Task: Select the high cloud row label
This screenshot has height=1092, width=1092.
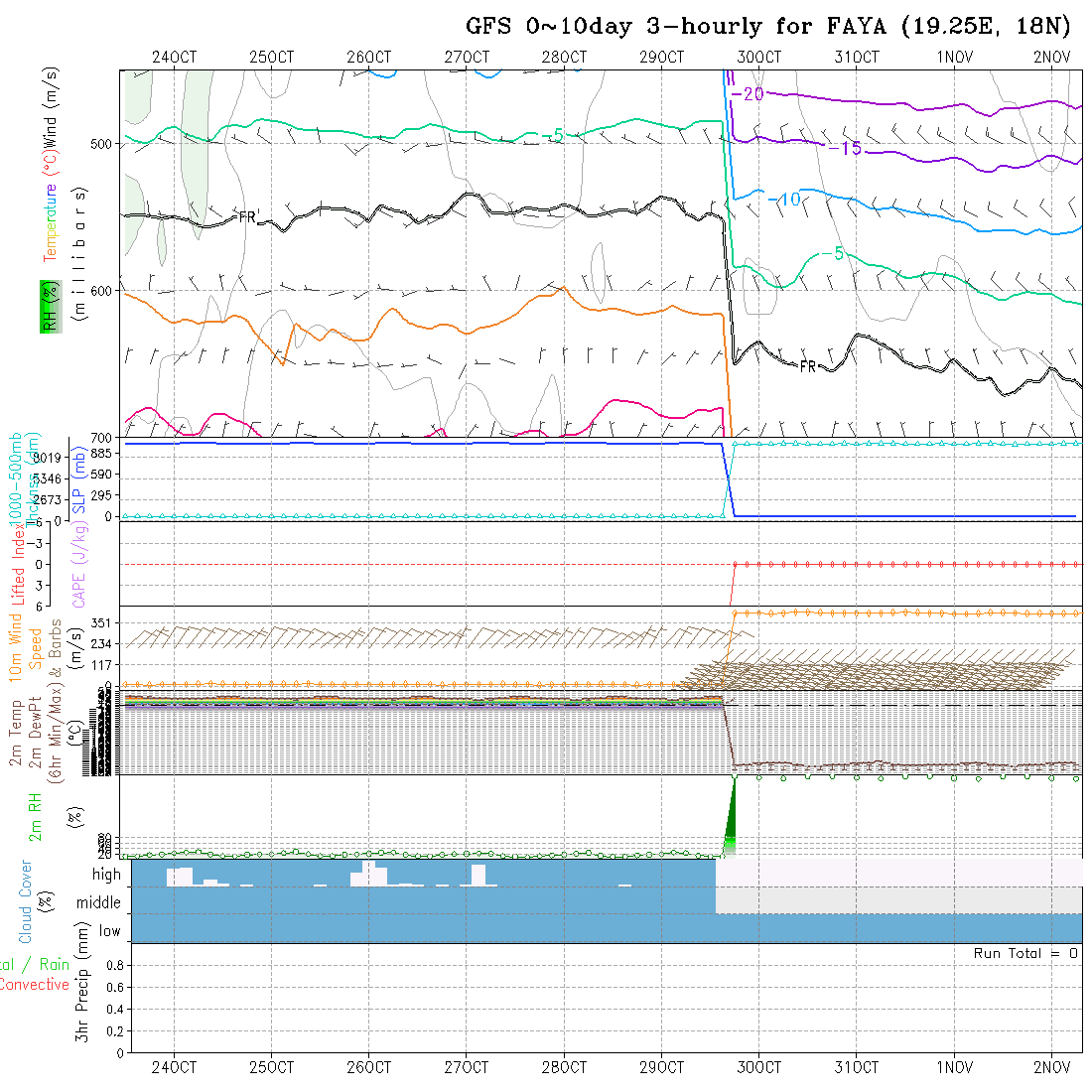Action: tap(106, 875)
